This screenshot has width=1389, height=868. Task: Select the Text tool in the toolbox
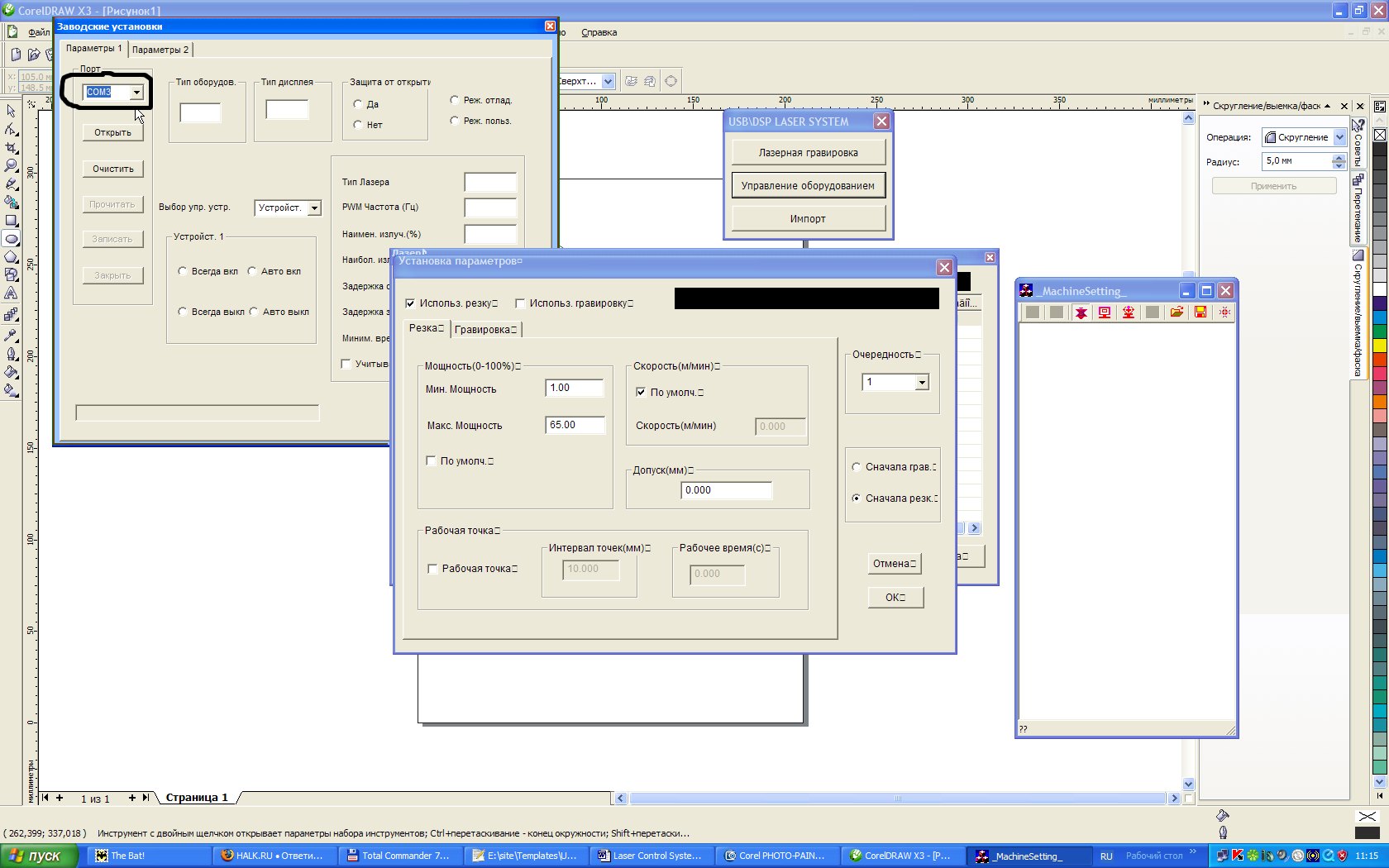[x=11, y=293]
